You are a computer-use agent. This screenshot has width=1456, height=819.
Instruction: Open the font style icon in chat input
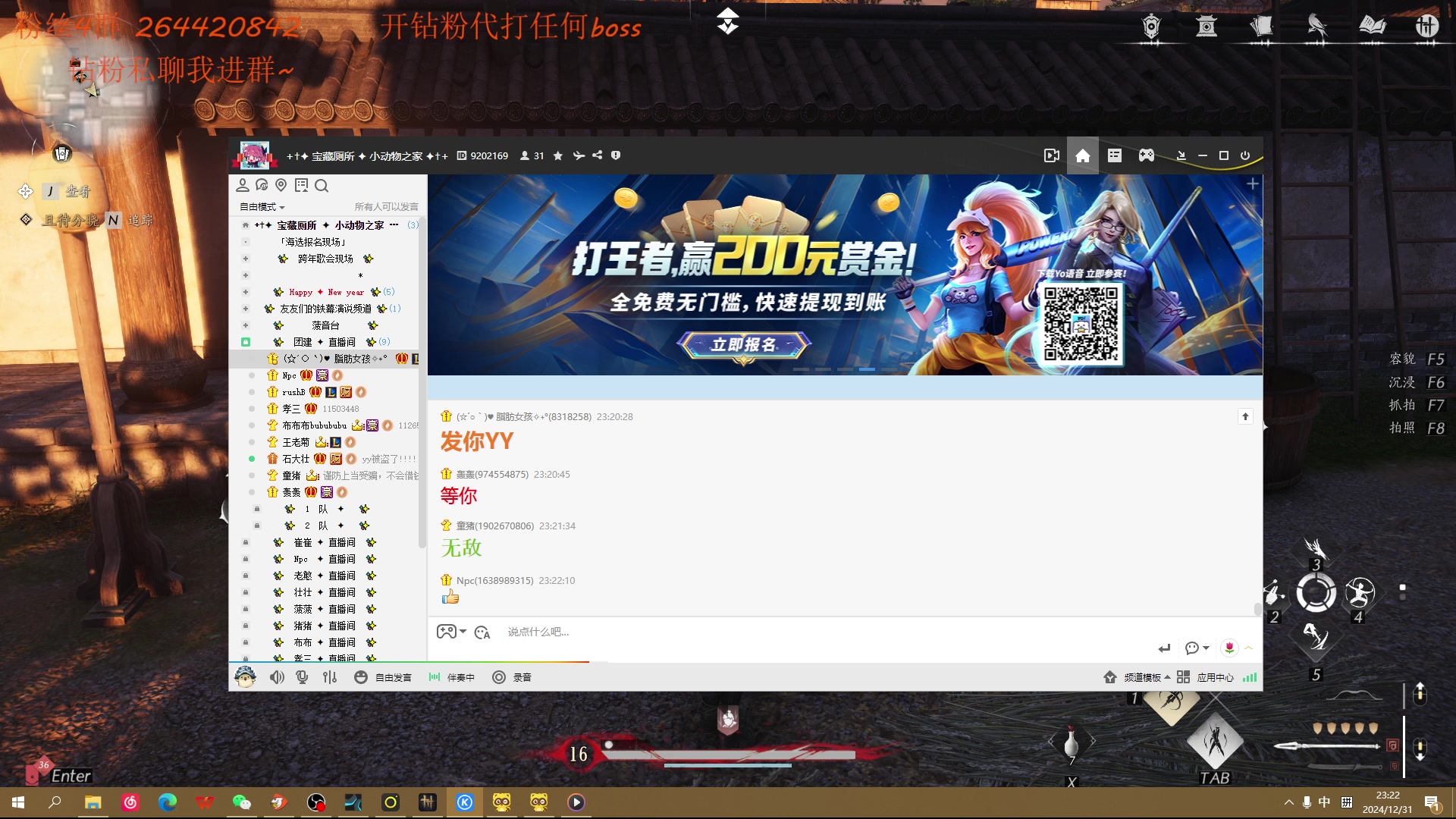482,632
